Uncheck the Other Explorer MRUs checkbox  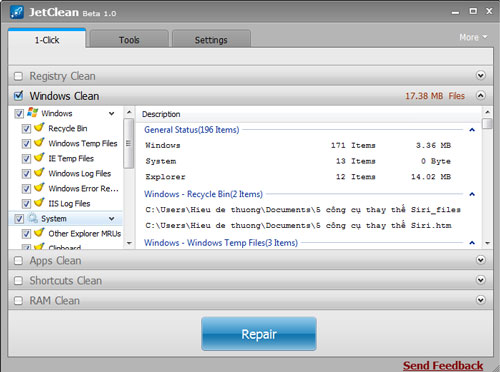[x=26, y=234]
